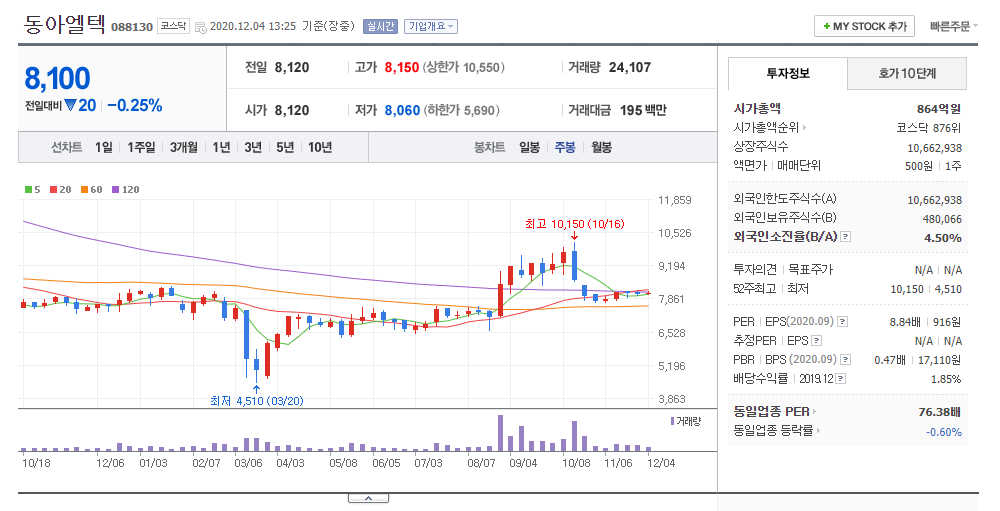Click the red 20-day average legend marker
Image resolution: width=1000 pixels, height=511 pixels.
53,189
